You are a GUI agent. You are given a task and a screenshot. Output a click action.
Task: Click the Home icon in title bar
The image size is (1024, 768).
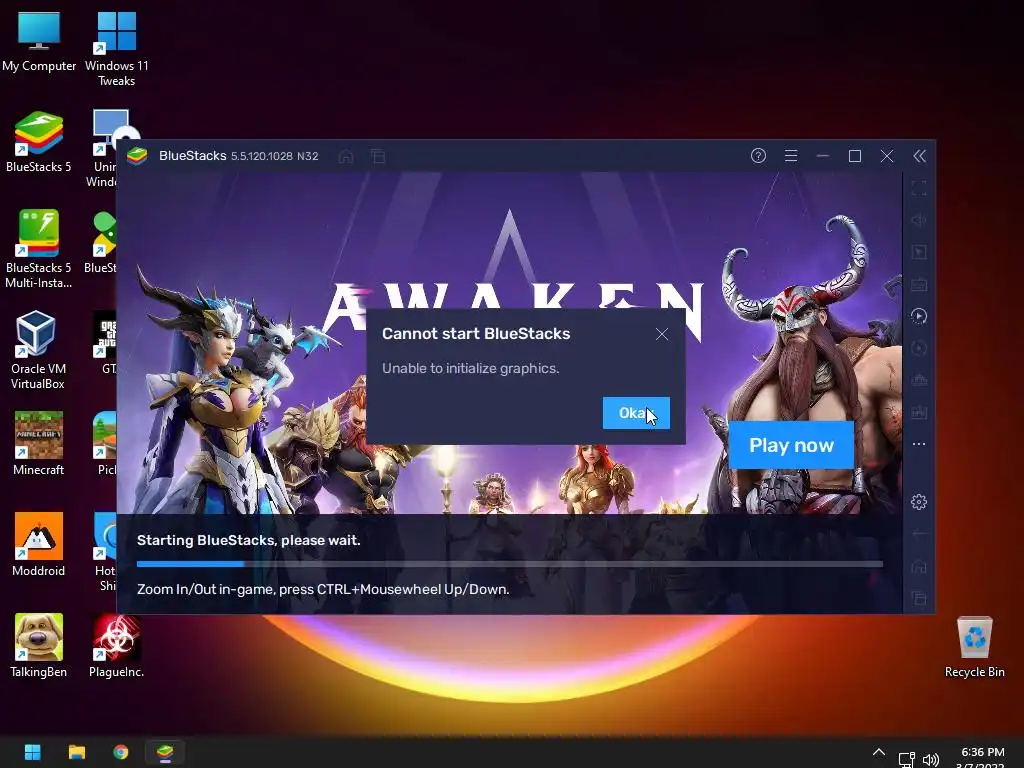pyautogui.click(x=346, y=156)
